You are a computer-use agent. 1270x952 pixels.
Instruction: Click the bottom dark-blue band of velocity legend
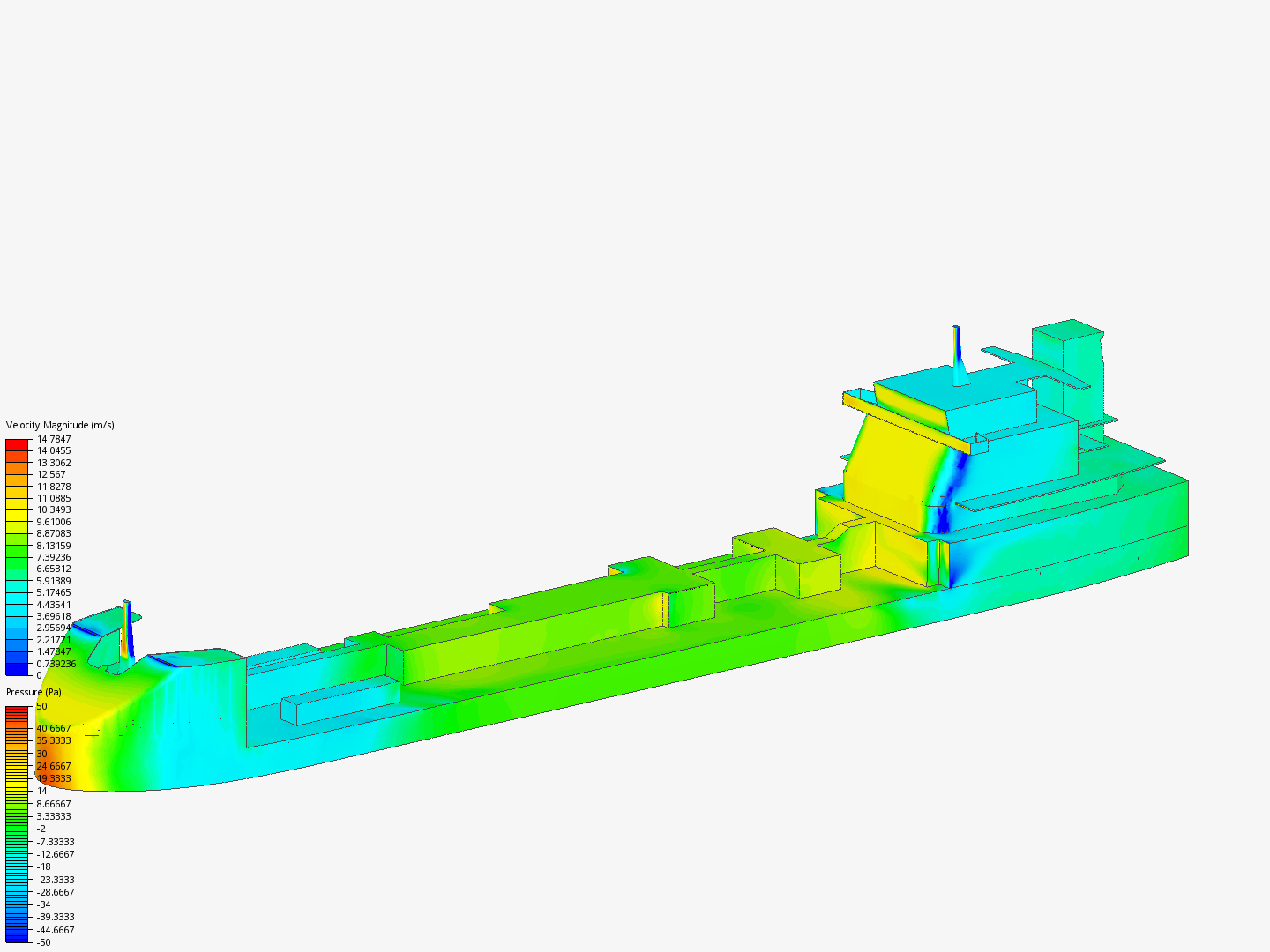(x=17, y=669)
